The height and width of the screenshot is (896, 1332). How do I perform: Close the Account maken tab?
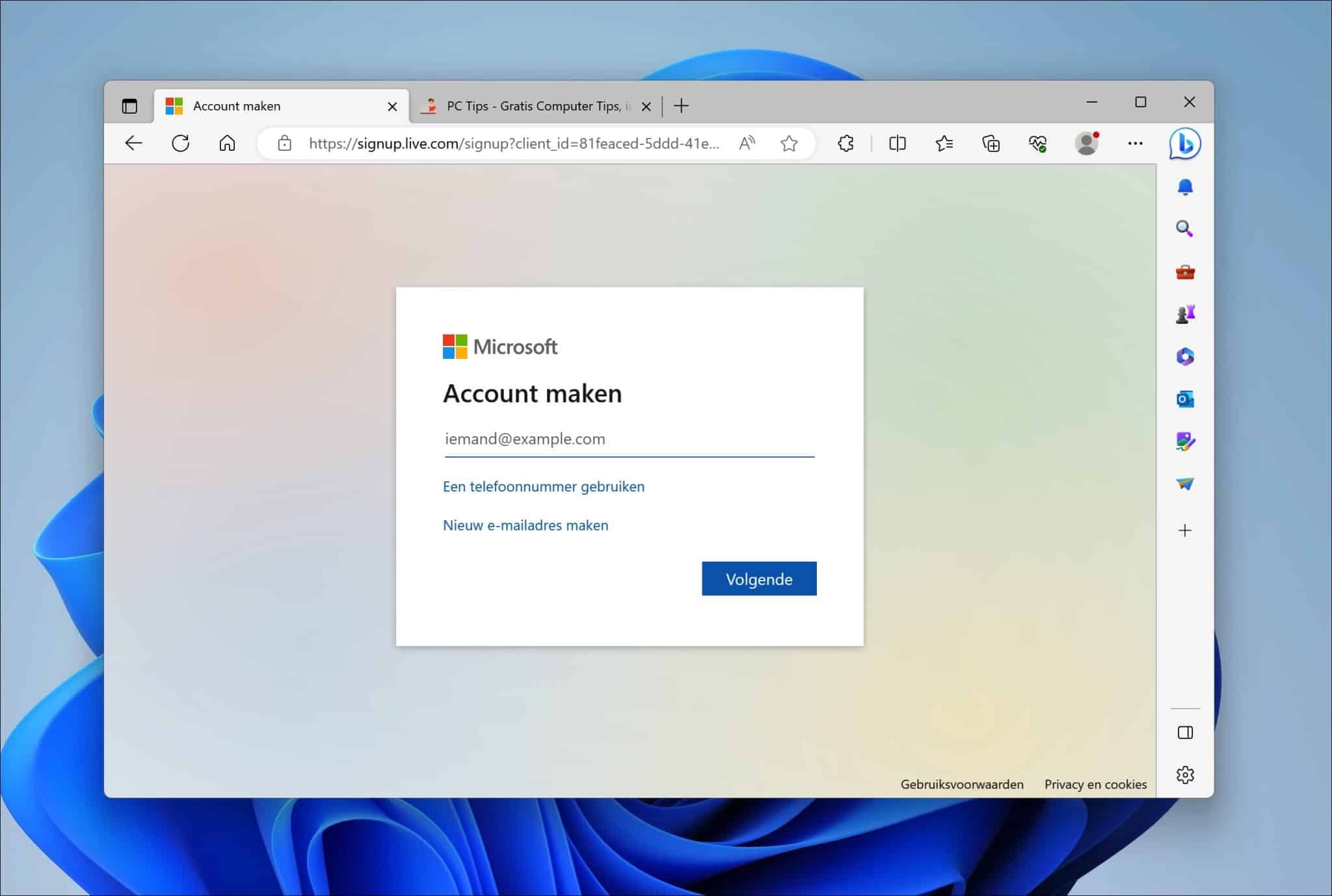pos(392,107)
